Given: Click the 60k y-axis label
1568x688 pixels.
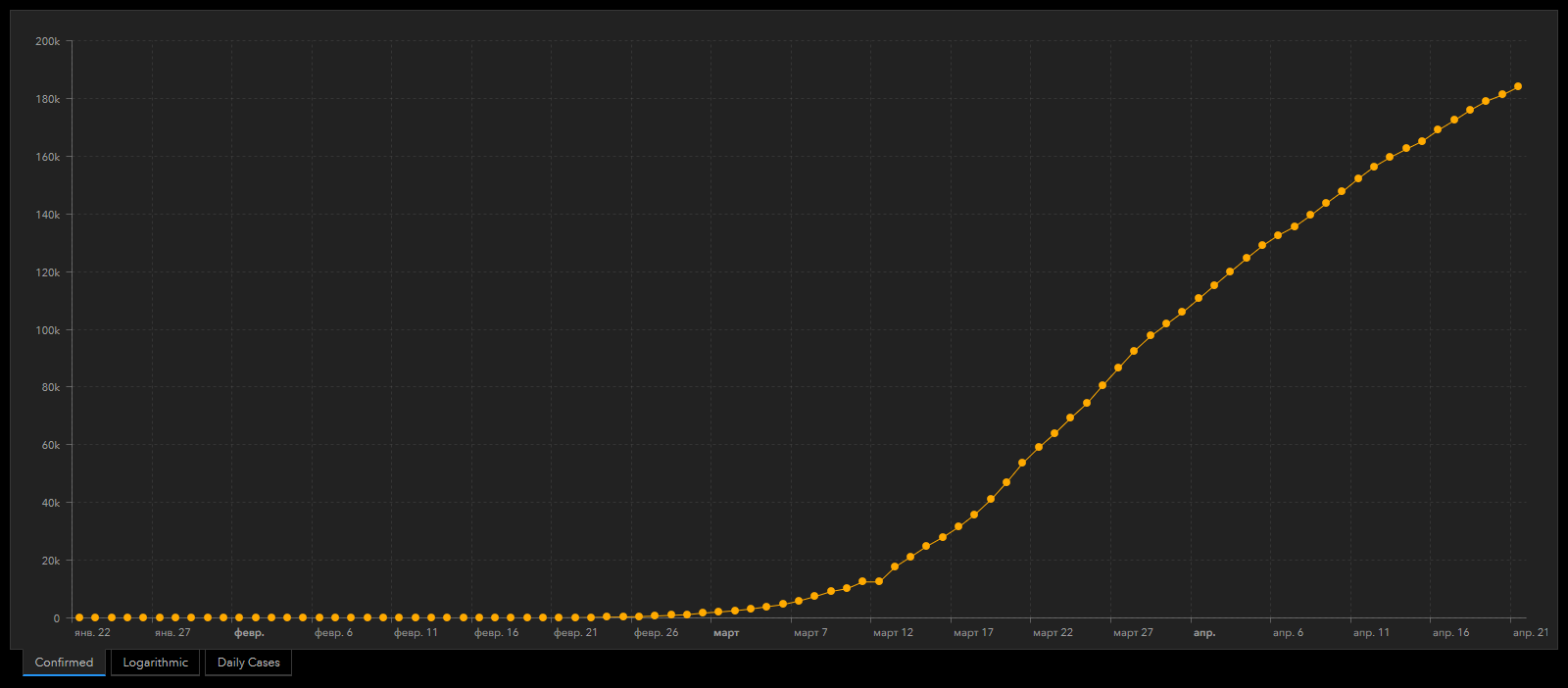Looking at the screenshot, I should pos(51,445).
